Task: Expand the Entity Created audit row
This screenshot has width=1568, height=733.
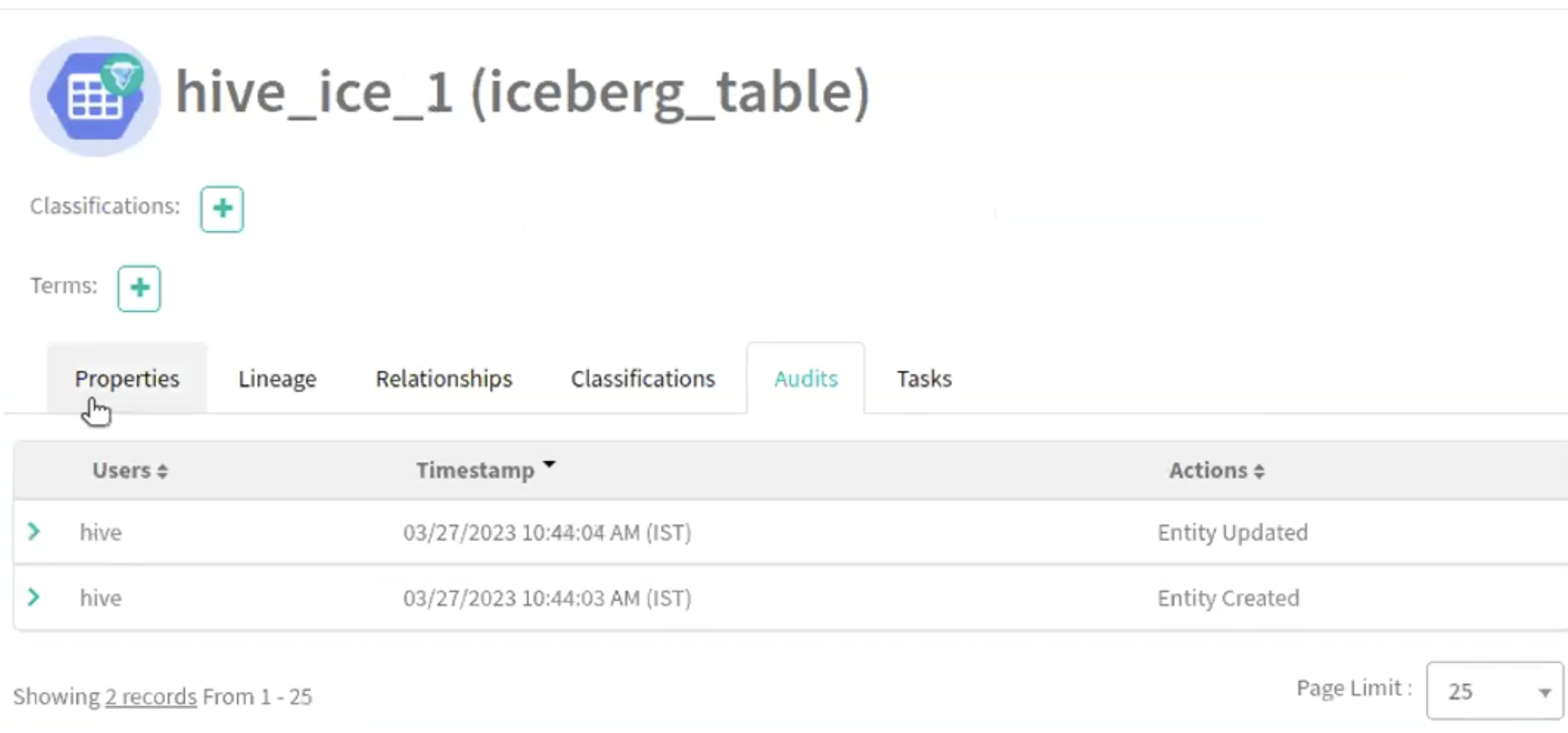Action: pos(33,597)
